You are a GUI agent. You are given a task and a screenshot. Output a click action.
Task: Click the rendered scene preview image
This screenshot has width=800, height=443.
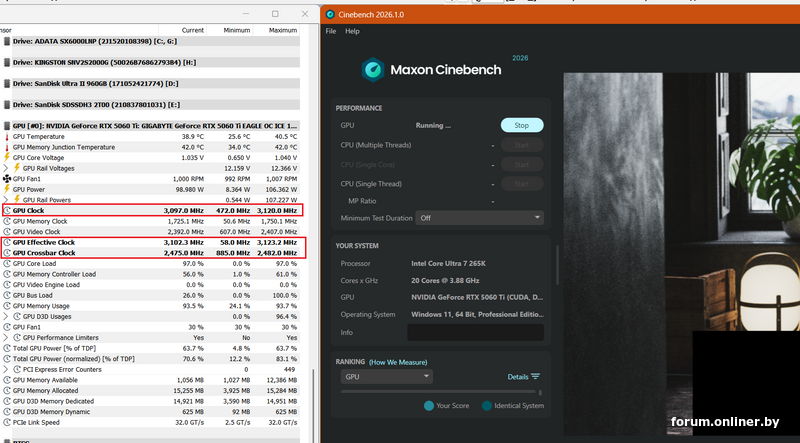pos(682,254)
